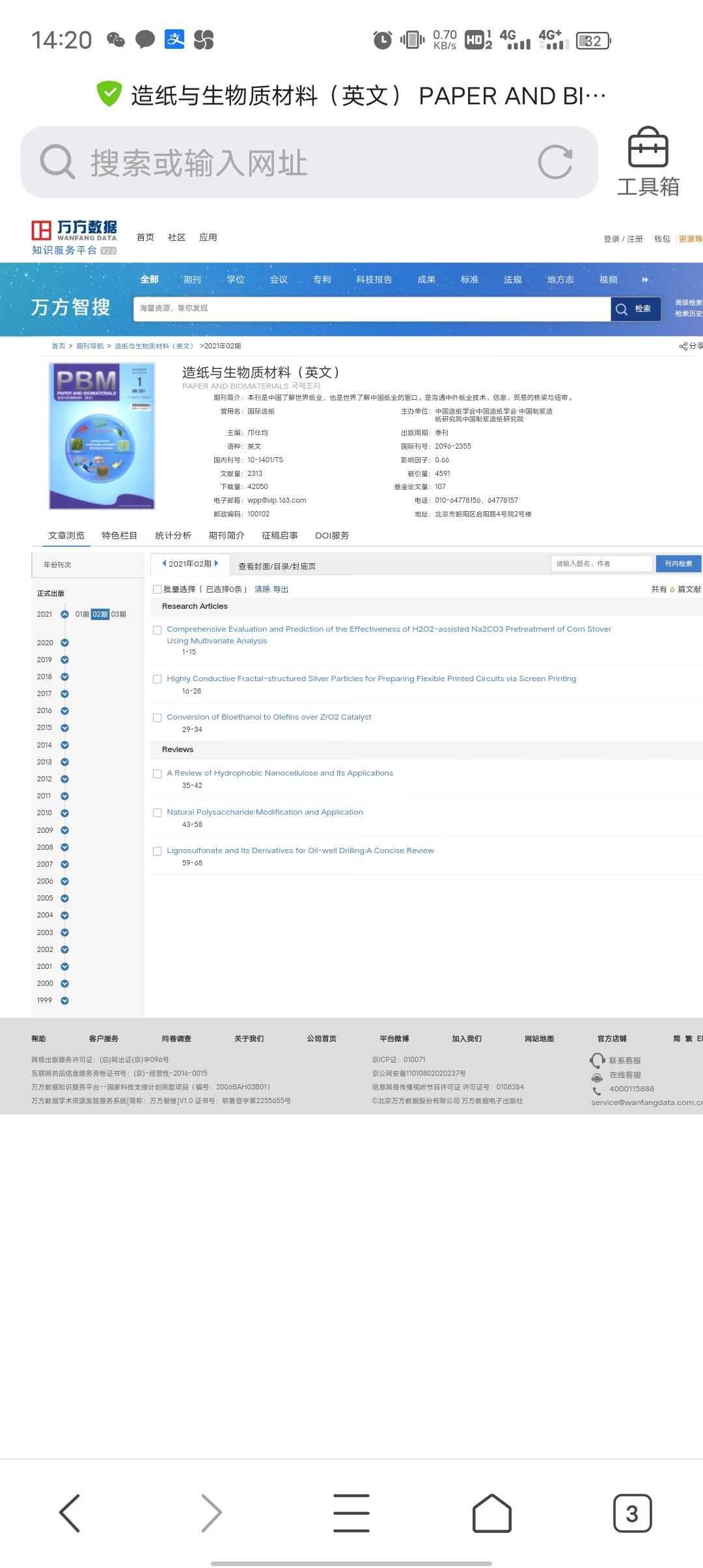Viewport: 703px width, 1568px height.
Task: Show more categories with double-arrow icon
Action: pyautogui.click(x=645, y=280)
